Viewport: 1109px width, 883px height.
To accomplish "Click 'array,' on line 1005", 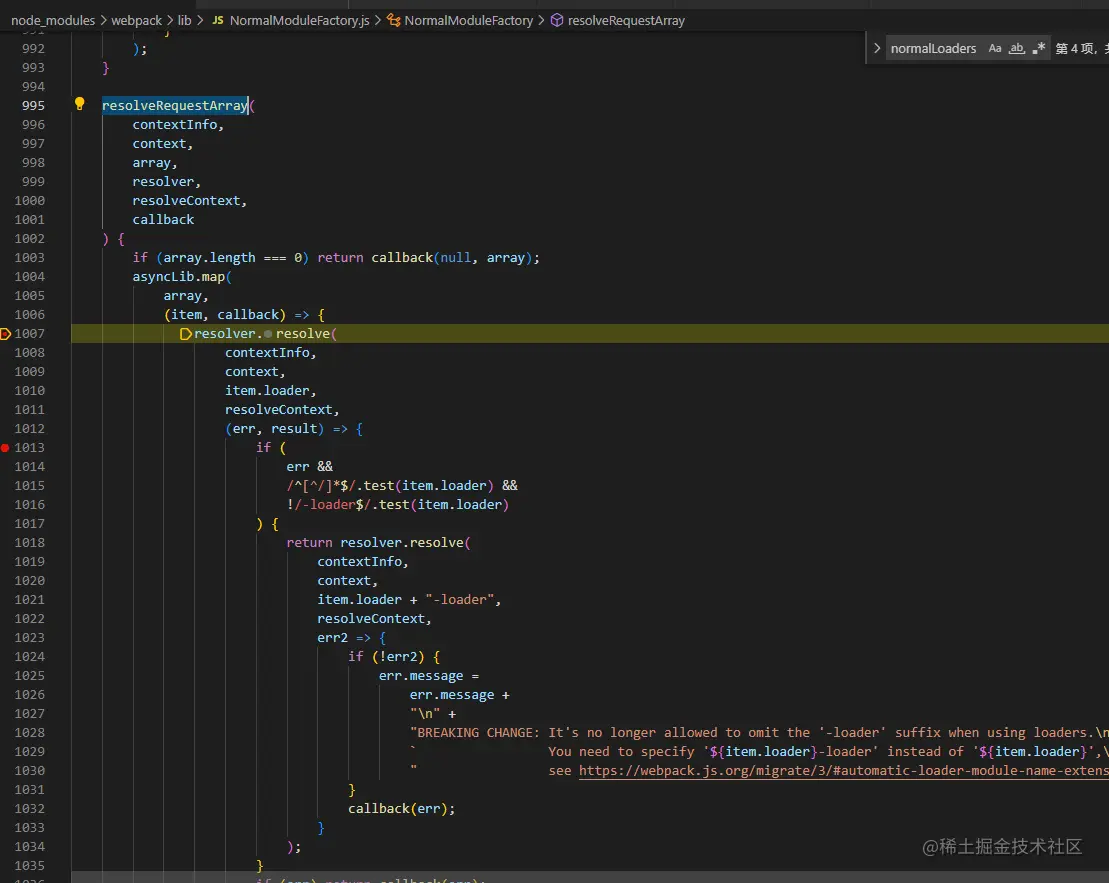I will [x=186, y=296].
